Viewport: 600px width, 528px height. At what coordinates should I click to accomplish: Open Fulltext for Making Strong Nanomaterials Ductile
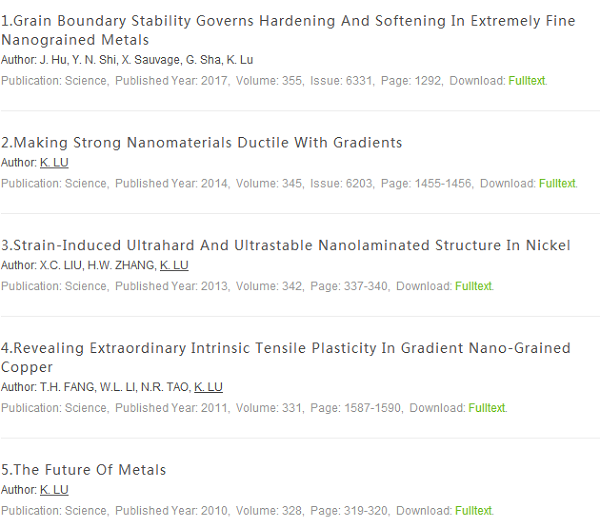point(557,183)
